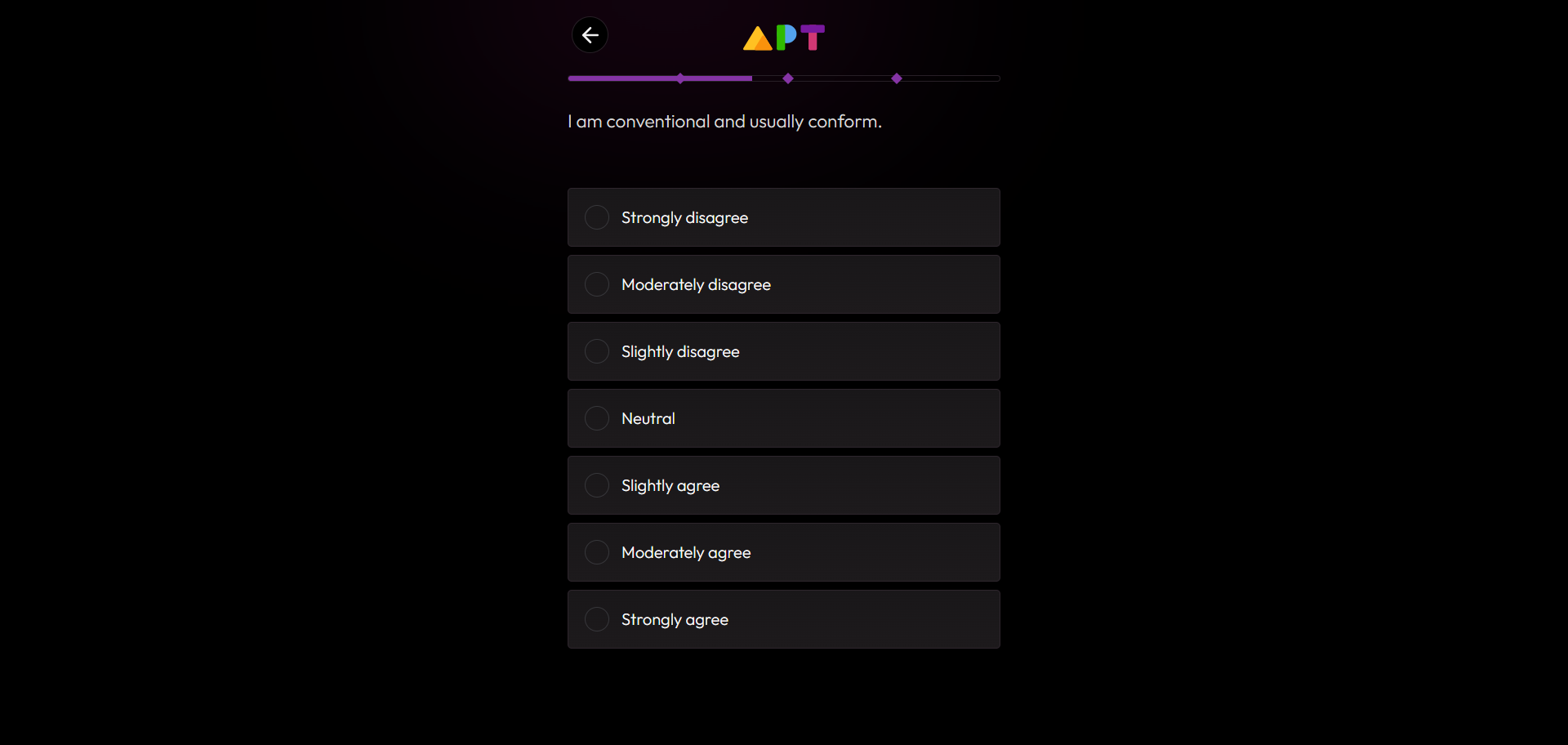Screen dimensions: 1568x745
Task: Go back using the arrow button
Action: (590, 35)
